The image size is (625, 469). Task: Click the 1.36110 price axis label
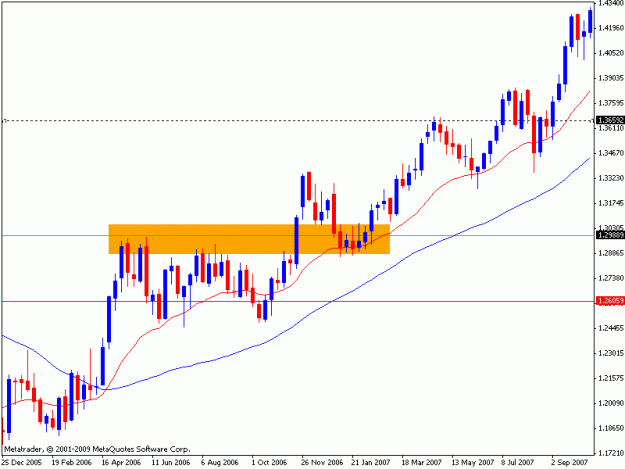(611, 128)
